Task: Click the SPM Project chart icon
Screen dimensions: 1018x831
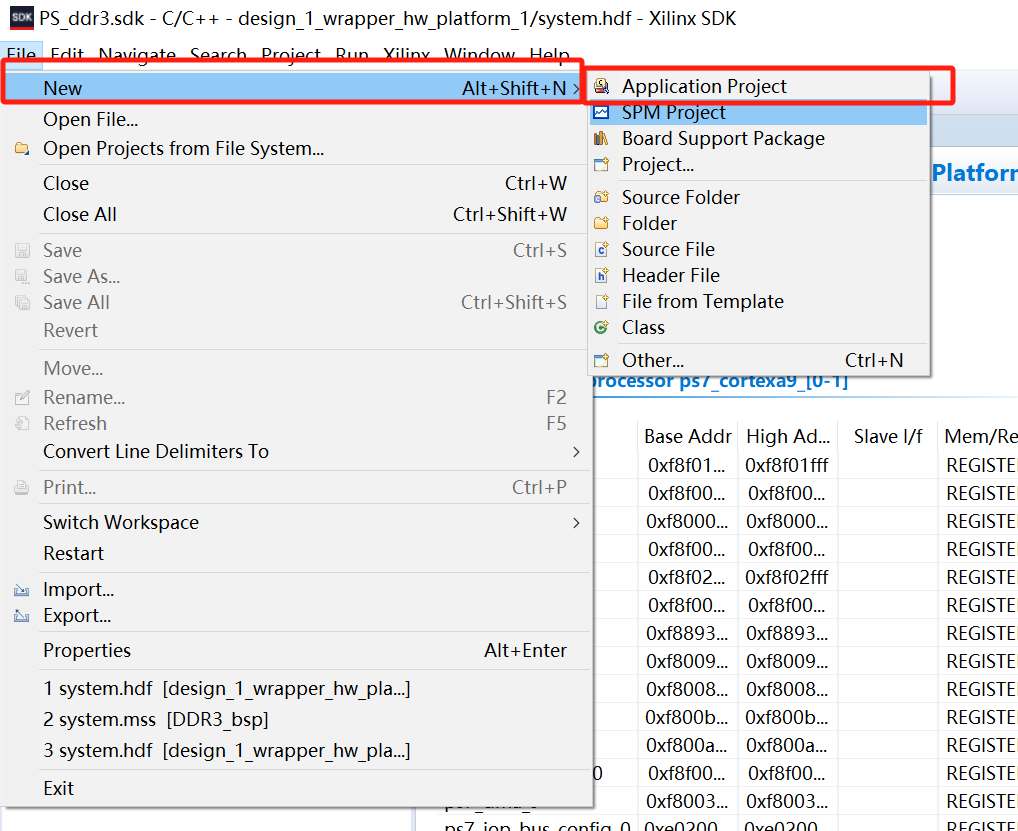Action: pos(602,112)
